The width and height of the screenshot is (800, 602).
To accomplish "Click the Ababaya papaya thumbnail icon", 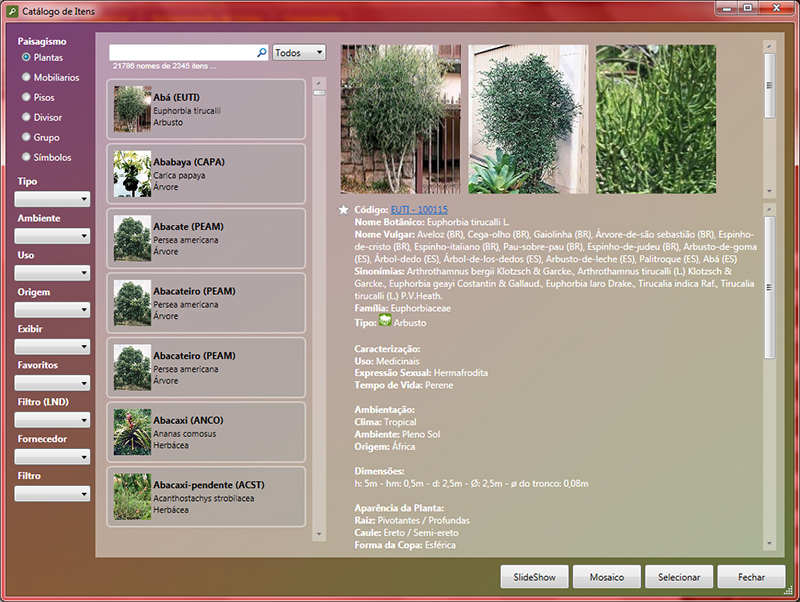I will (x=132, y=174).
